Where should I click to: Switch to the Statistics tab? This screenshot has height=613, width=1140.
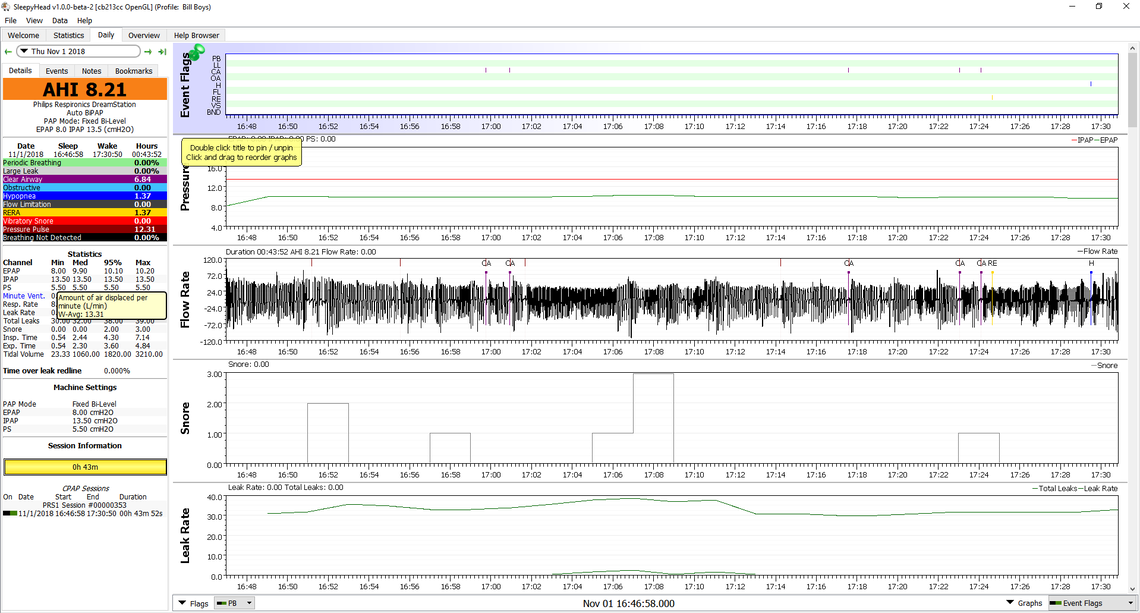click(68, 35)
